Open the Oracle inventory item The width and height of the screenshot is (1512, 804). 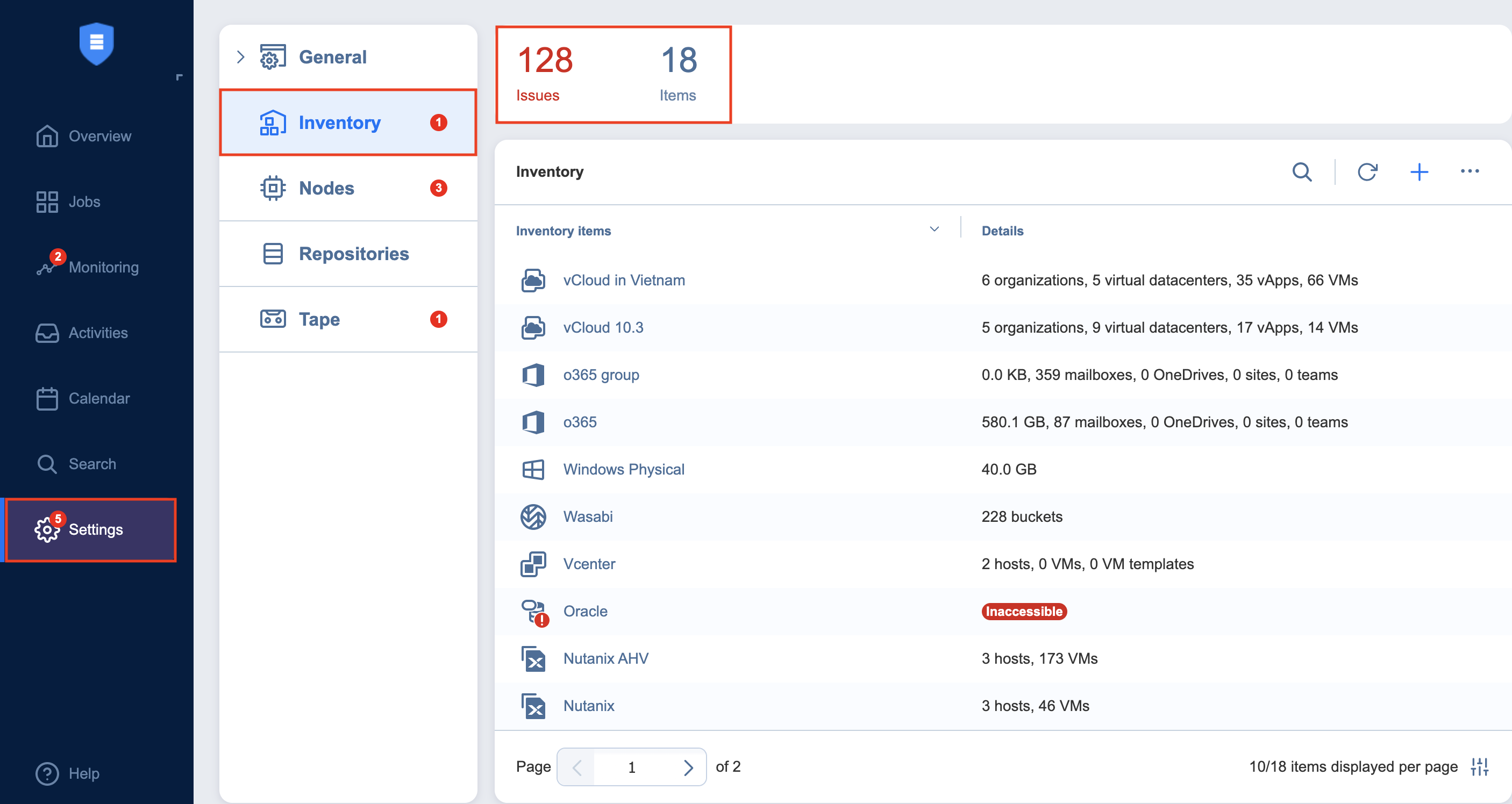pyautogui.click(x=585, y=612)
